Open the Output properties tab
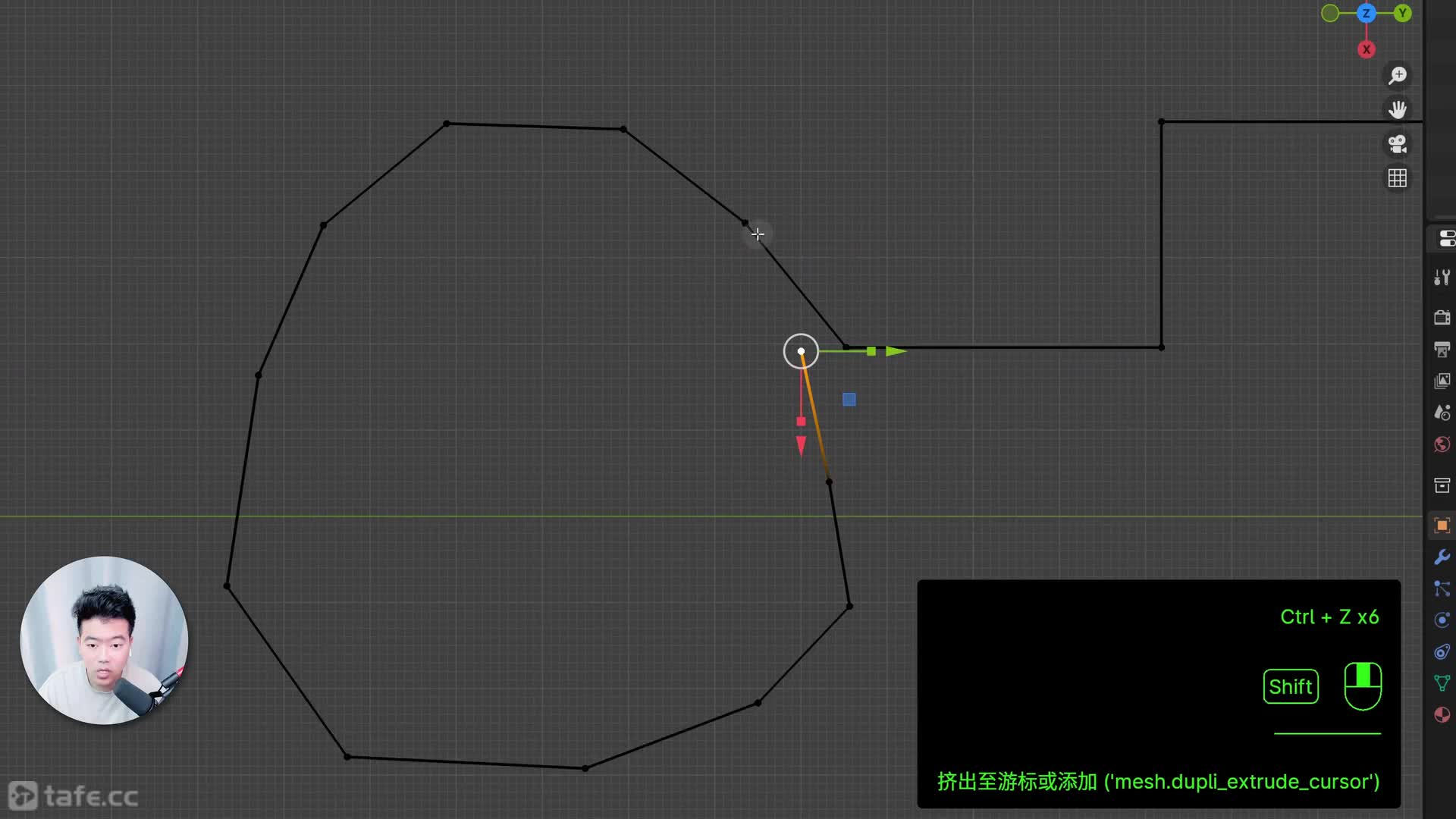The image size is (1456, 819). (1442, 349)
